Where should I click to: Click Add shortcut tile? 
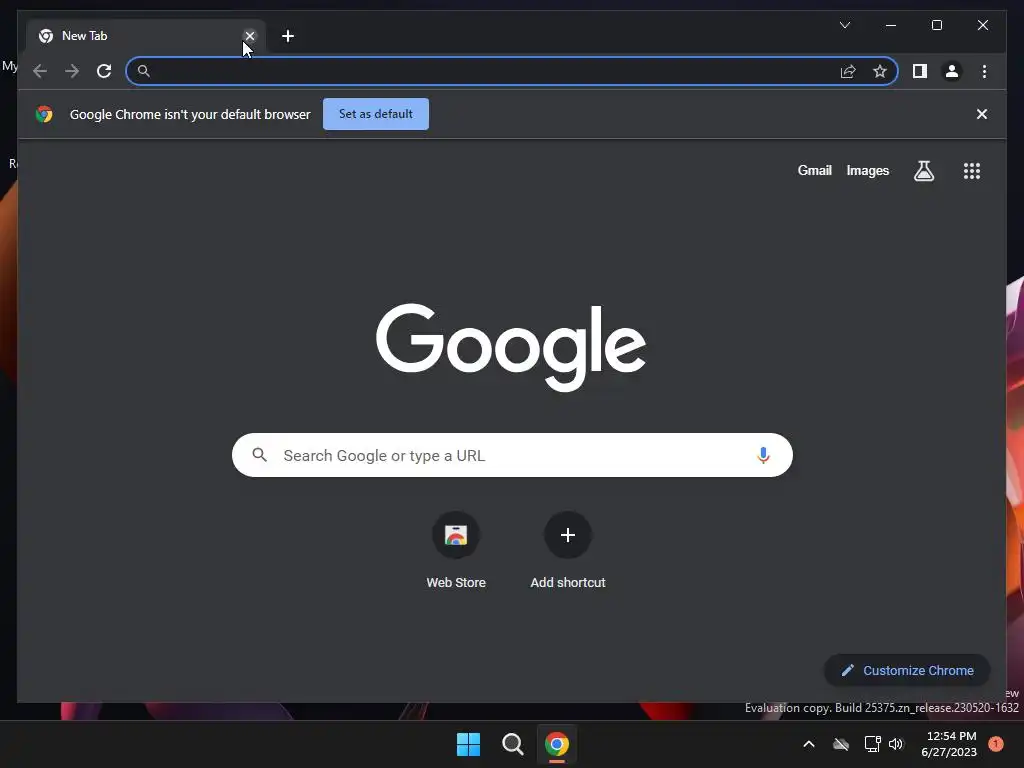point(568,551)
